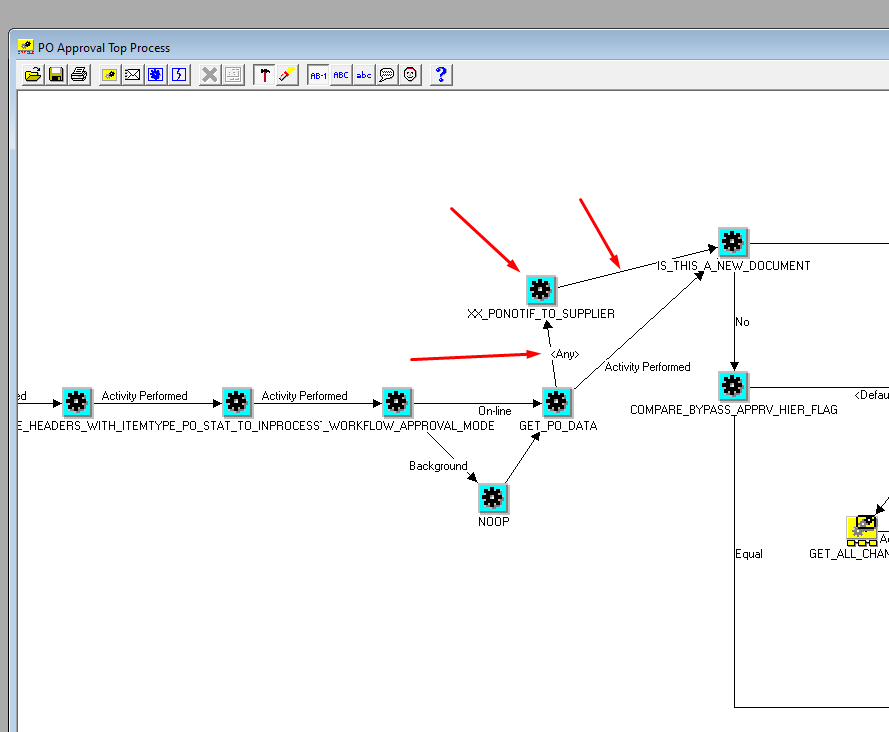Click the Background transition label
The height and width of the screenshot is (732, 889).
[x=438, y=466]
